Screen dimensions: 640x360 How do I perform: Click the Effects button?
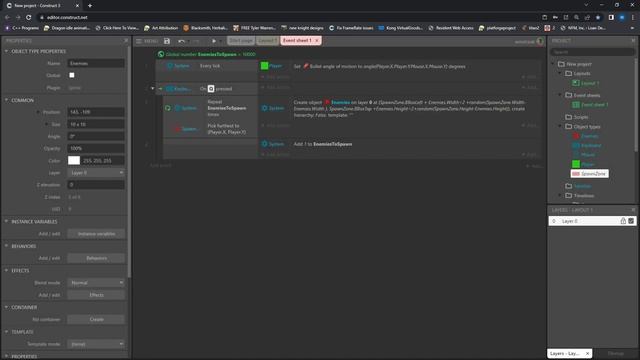pyautogui.click(x=96, y=295)
